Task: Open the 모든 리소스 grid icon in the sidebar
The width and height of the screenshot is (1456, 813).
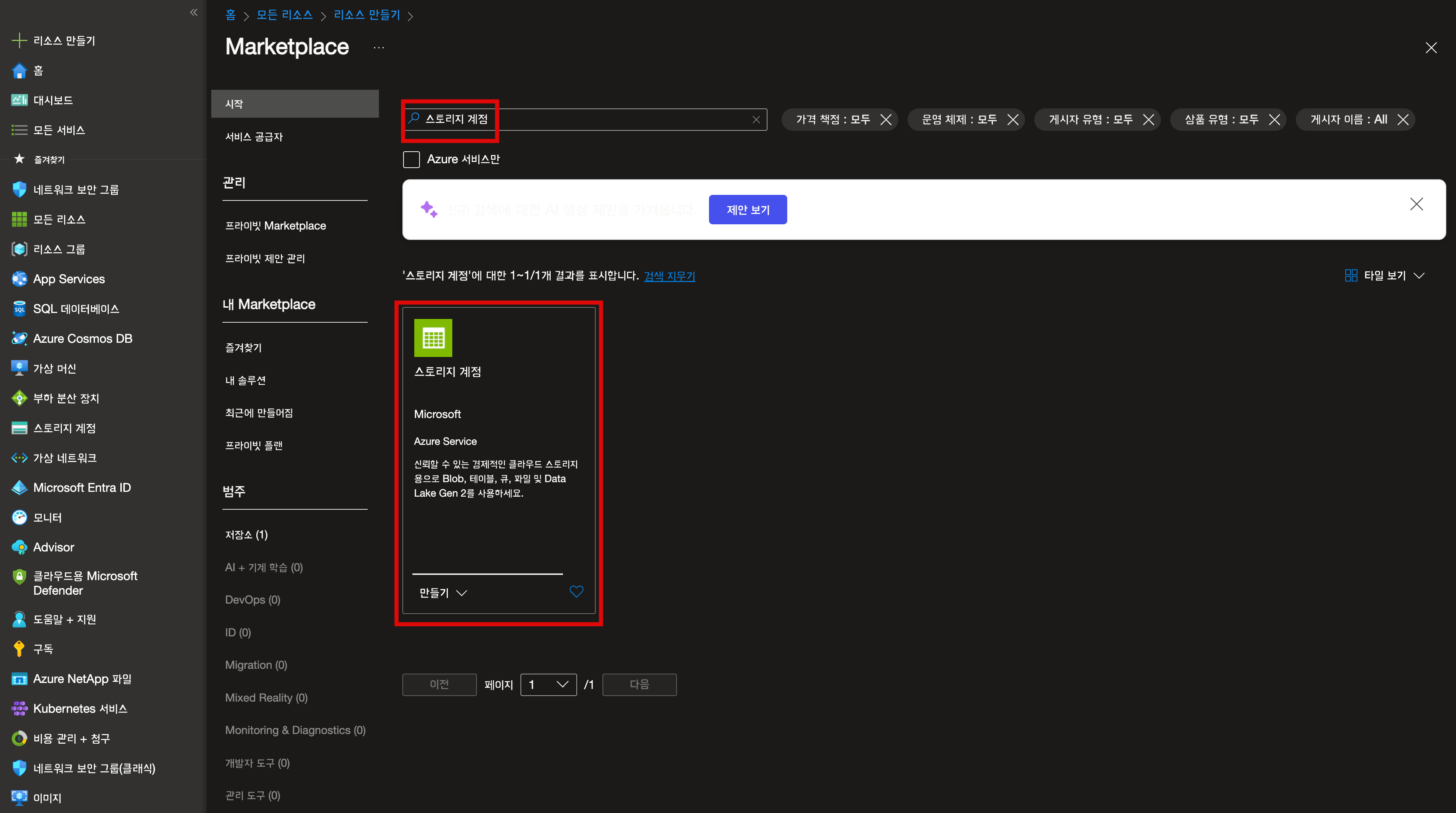Action: tap(19, 219)
